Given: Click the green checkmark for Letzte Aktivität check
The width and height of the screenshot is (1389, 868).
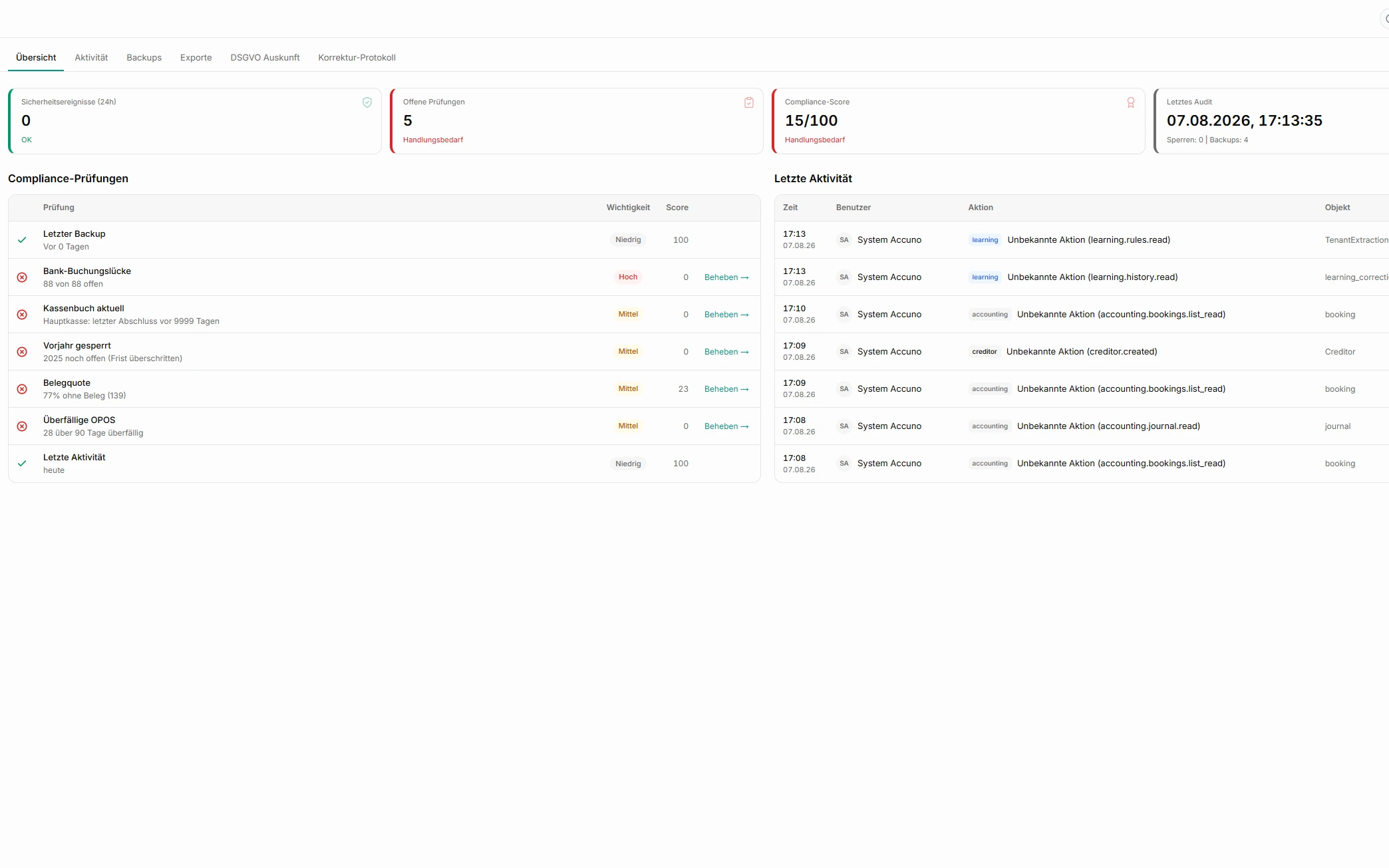Looking at the screenshot, I should pyautogui.click(x=22, y=464).
